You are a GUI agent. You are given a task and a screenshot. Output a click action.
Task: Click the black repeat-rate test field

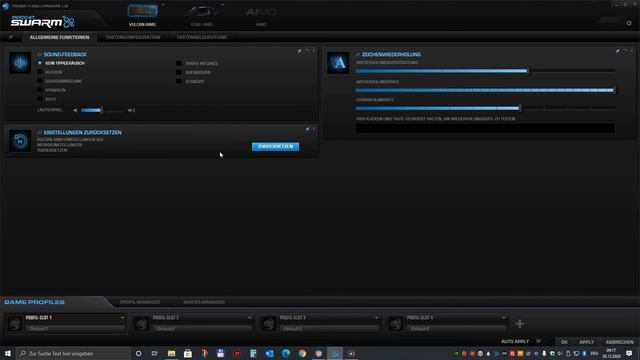point(485,129)
